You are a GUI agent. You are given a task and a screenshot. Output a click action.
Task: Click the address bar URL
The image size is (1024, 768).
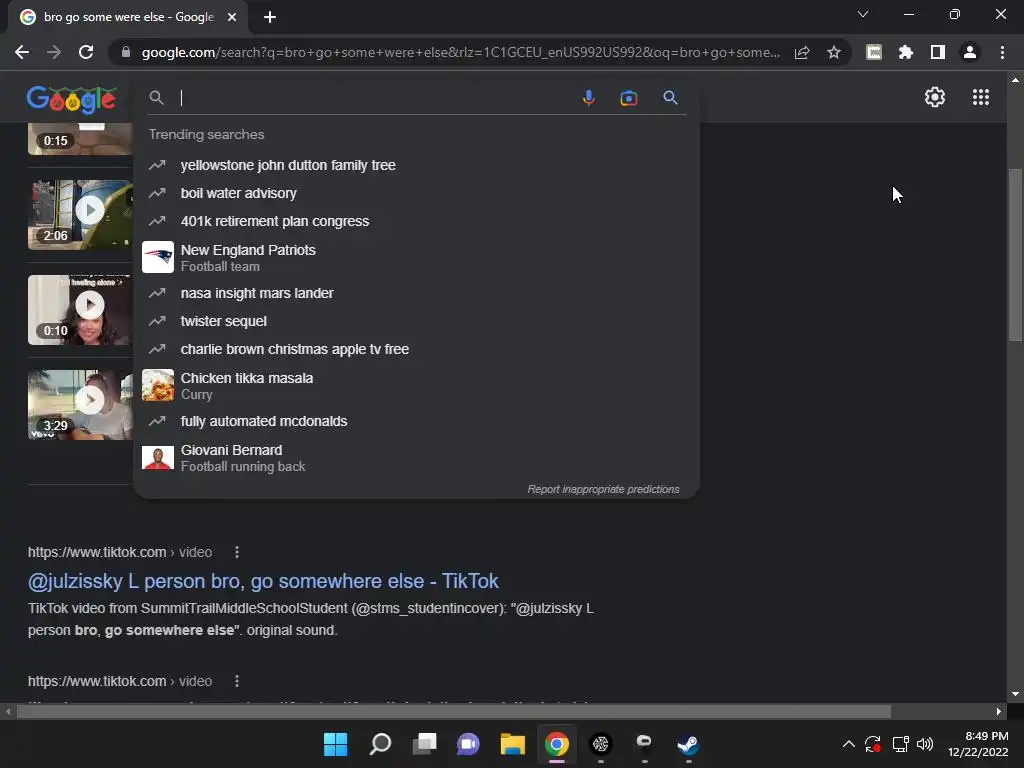[x=460, y=52]
